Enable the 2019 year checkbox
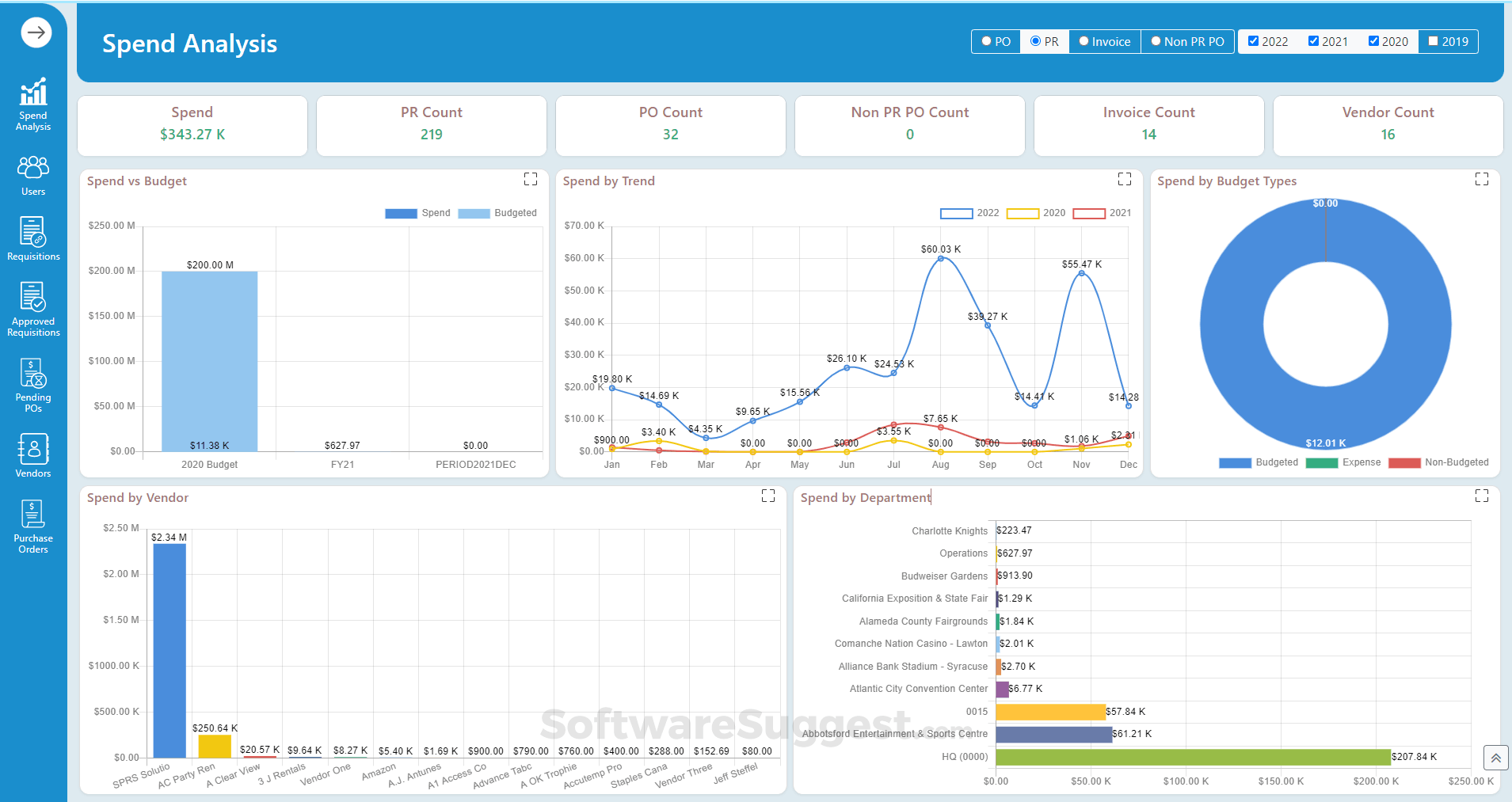This screenshot has height=802, width=1512. click(1434, 40)
